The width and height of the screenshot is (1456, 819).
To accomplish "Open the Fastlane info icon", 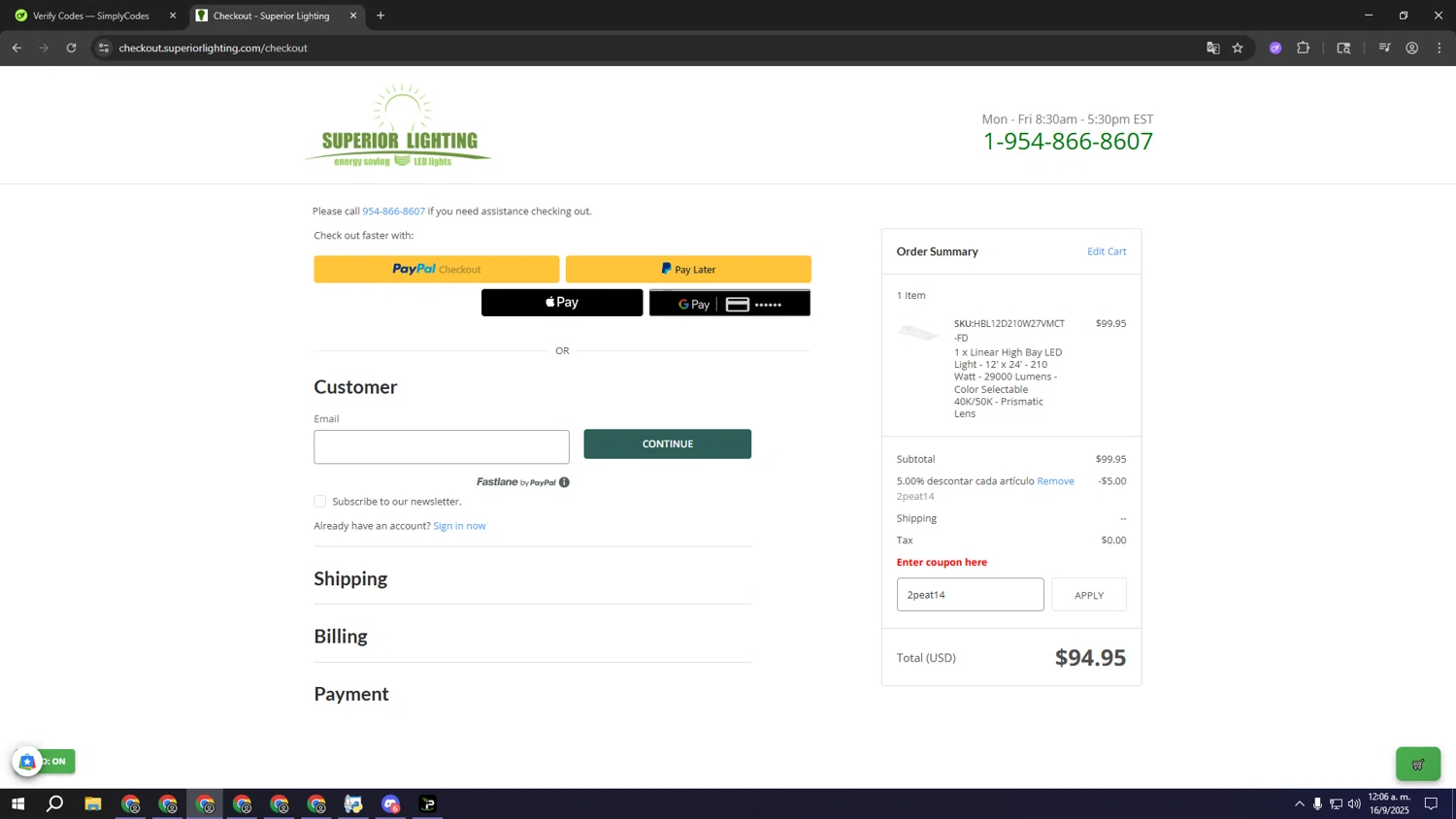I will [564, 482].
